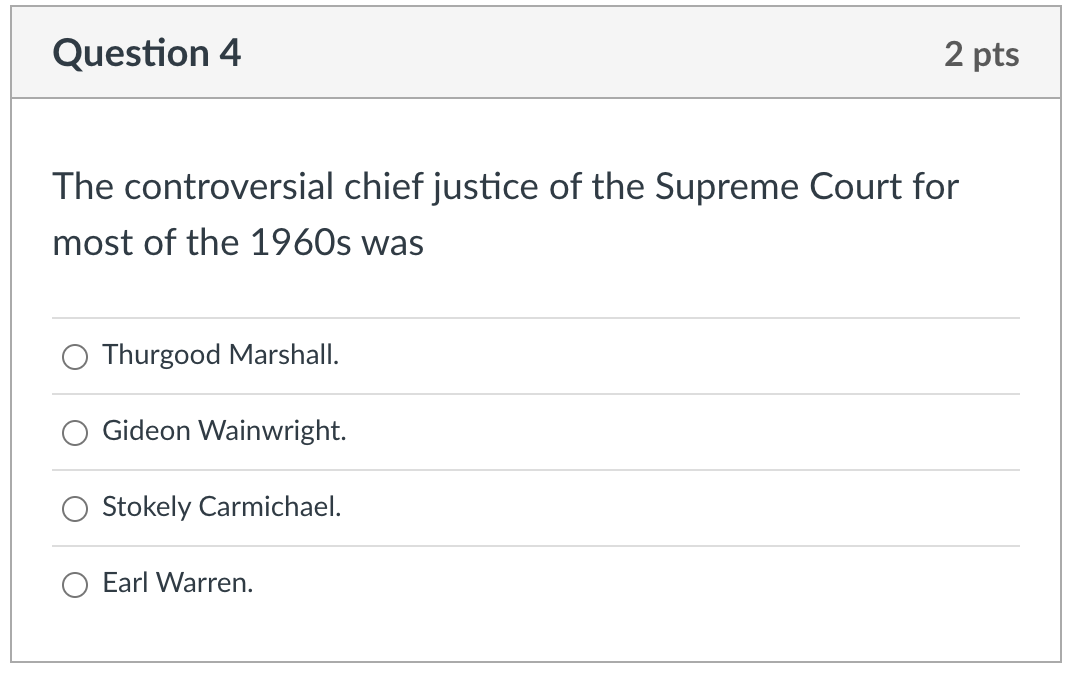Click '1960s' in the question text
This screenshot has height=680, width=1078.
coord(300,243)
